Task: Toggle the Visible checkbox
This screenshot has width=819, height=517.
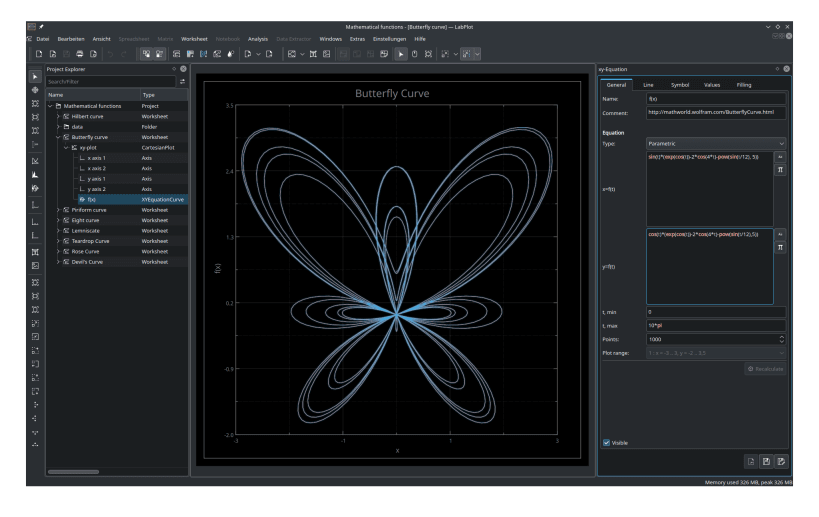Action: pos(607,442)
